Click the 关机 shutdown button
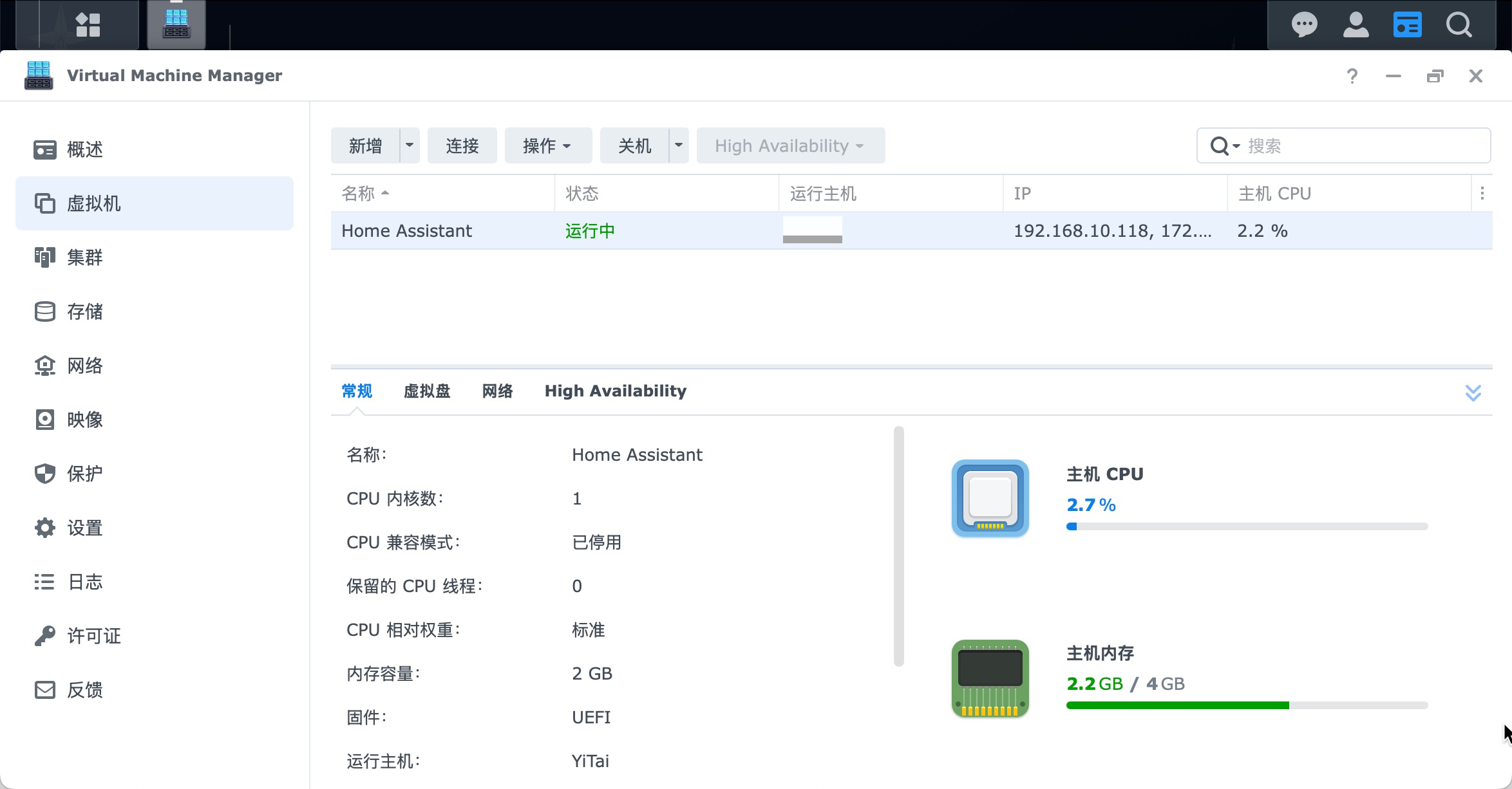The image size is (1512, 789). click(634, 145)
